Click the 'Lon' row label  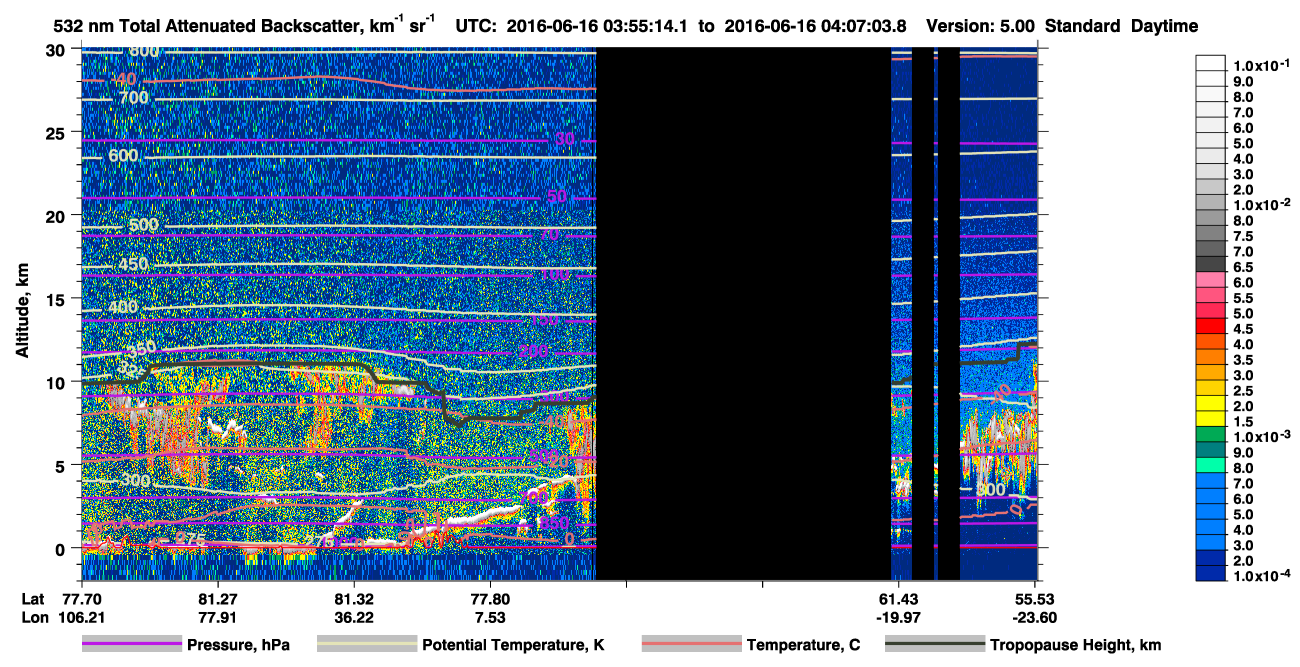tap(34, 617)
